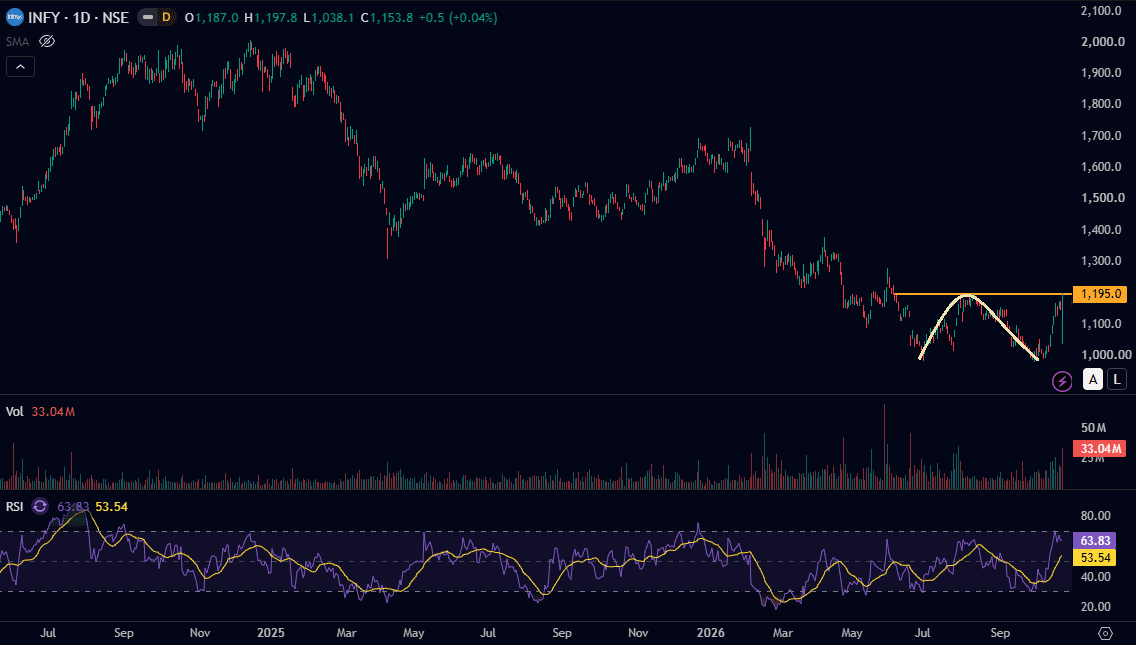The width and height of the screenshot is (1136, 645).
Task: Click the yellow 53.54 RSI axis tag
Action: 1095,558
